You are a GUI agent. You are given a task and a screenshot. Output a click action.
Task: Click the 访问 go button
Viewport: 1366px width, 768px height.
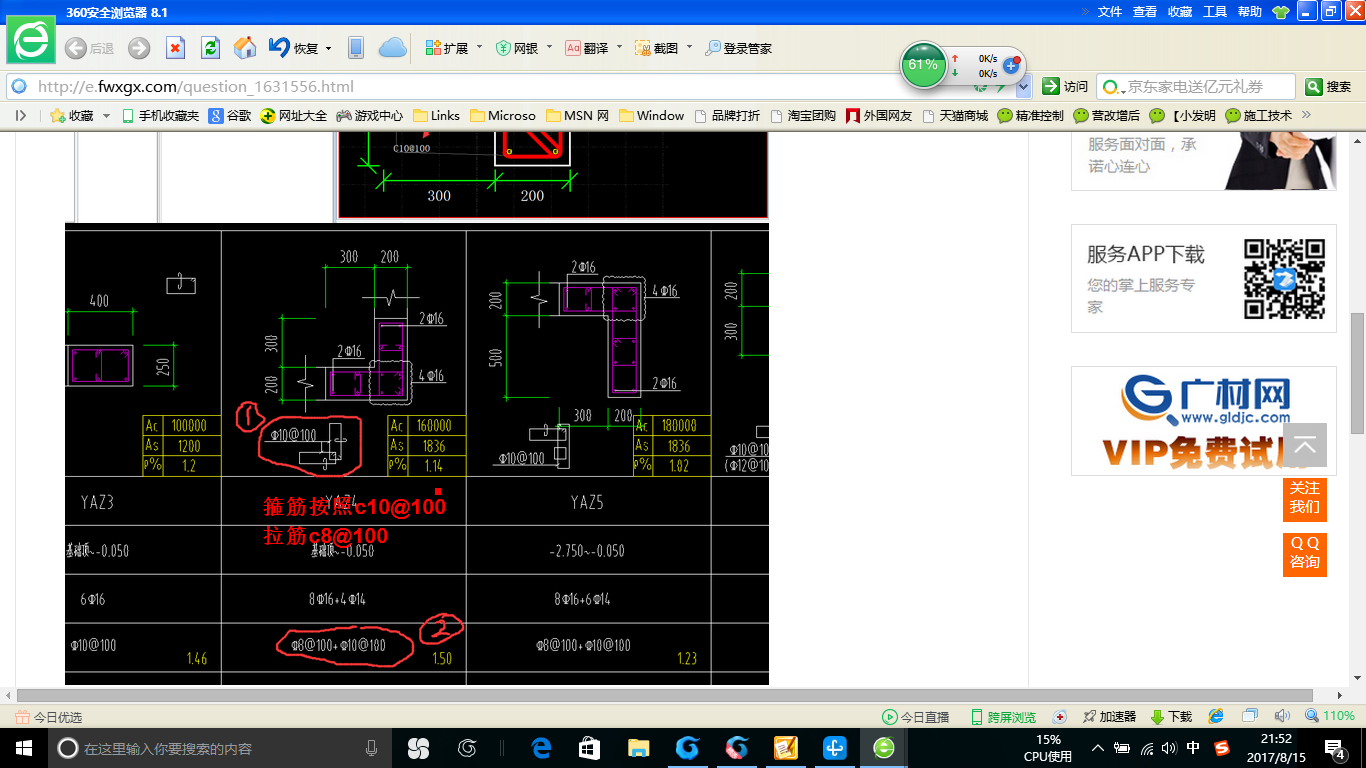1065,87
